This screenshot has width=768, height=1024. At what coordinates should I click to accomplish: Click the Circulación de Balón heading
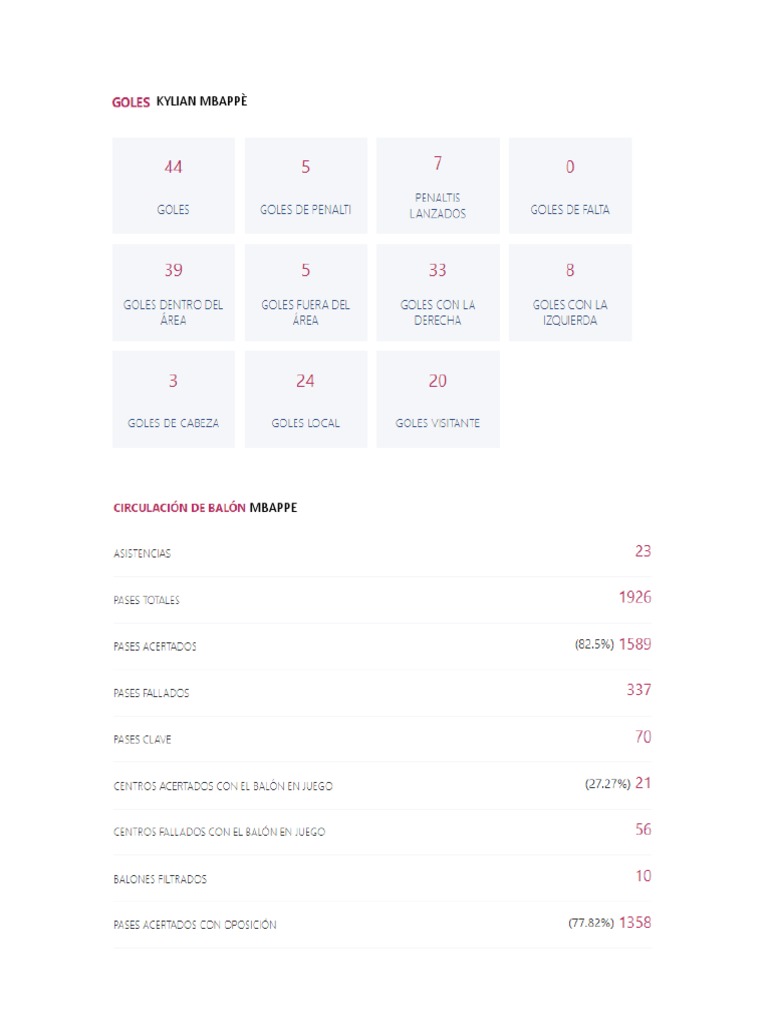[x=179, y=508]
